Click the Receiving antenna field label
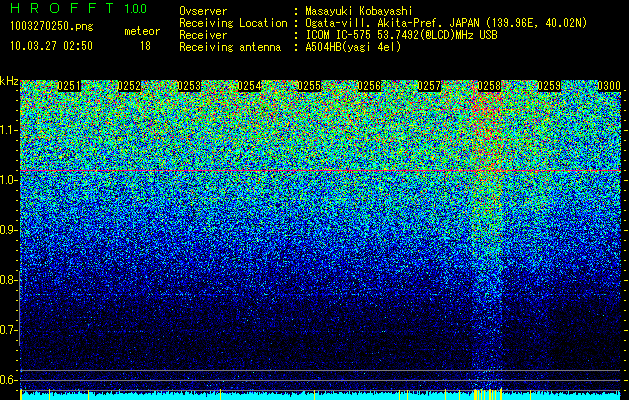This screenshot has height=400, width=629. pos(230,47)
